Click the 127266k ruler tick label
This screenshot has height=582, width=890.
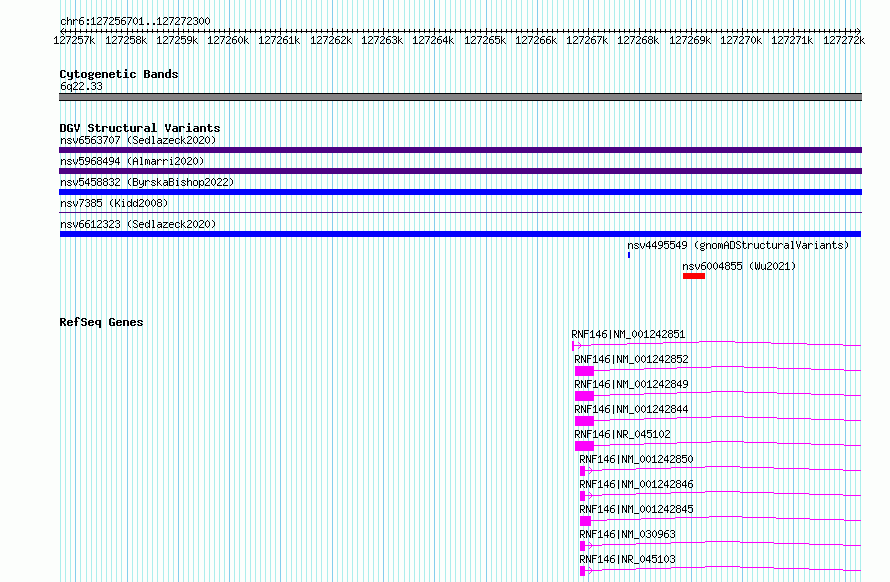536,40
